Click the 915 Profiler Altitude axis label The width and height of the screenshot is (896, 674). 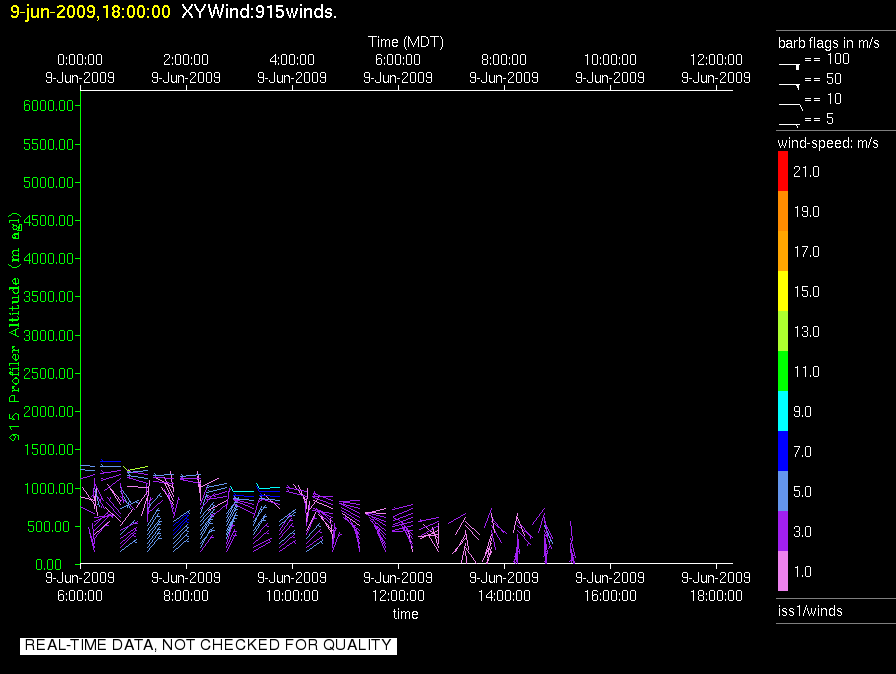click(16, 326)
